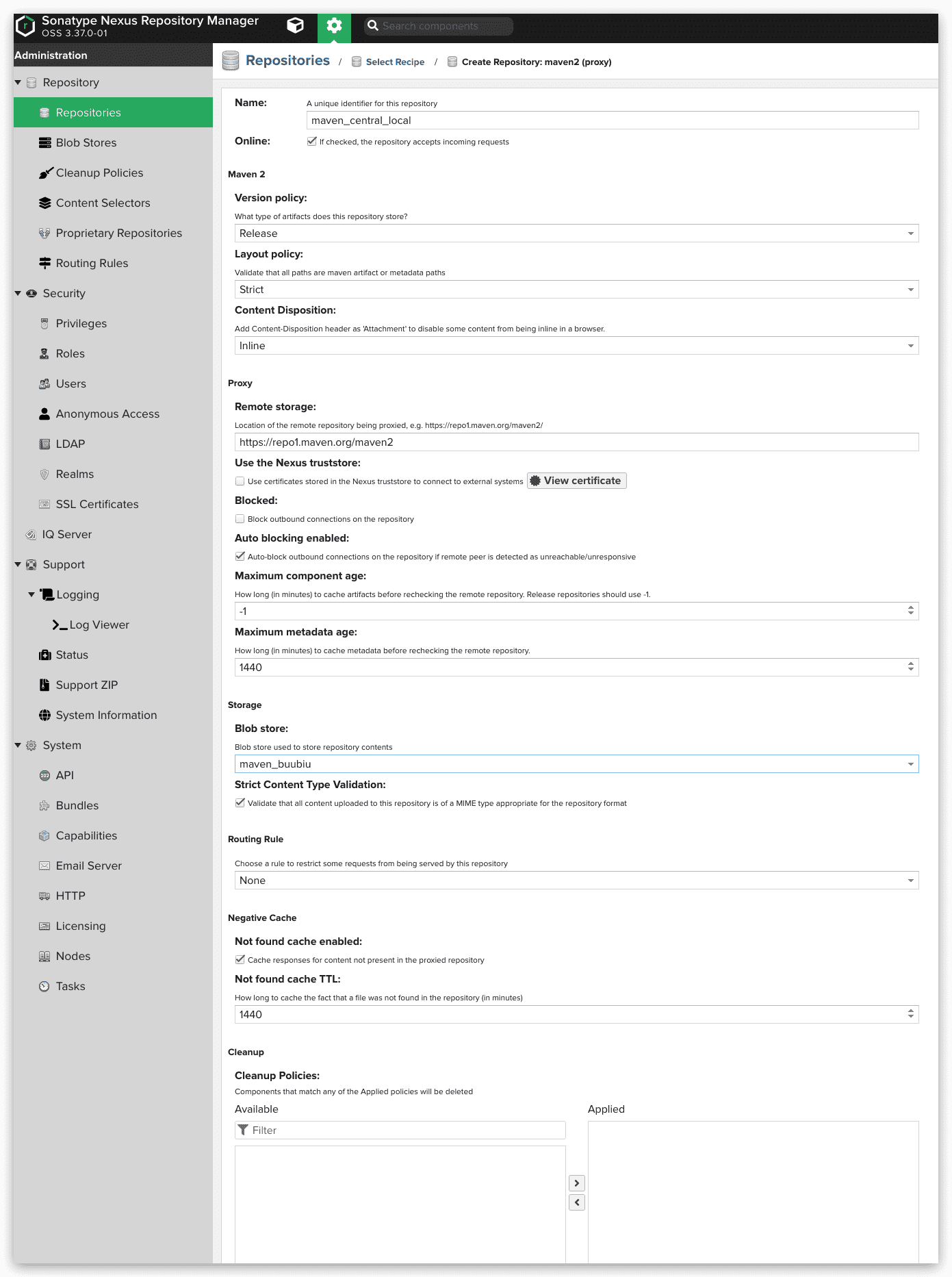Open Blob Stores in sidebar
This screenshot has width=952, height=1277.
(86, 142)
